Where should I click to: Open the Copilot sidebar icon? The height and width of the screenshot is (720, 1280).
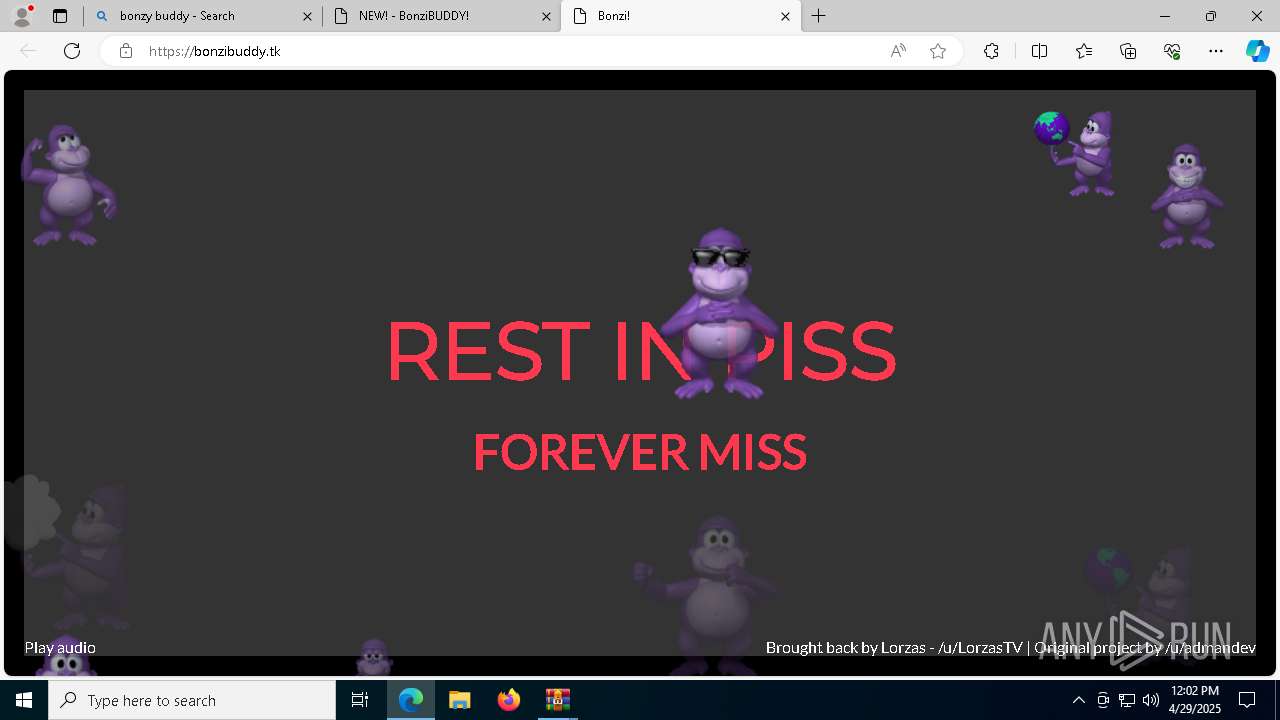(x=1258, y=51)
